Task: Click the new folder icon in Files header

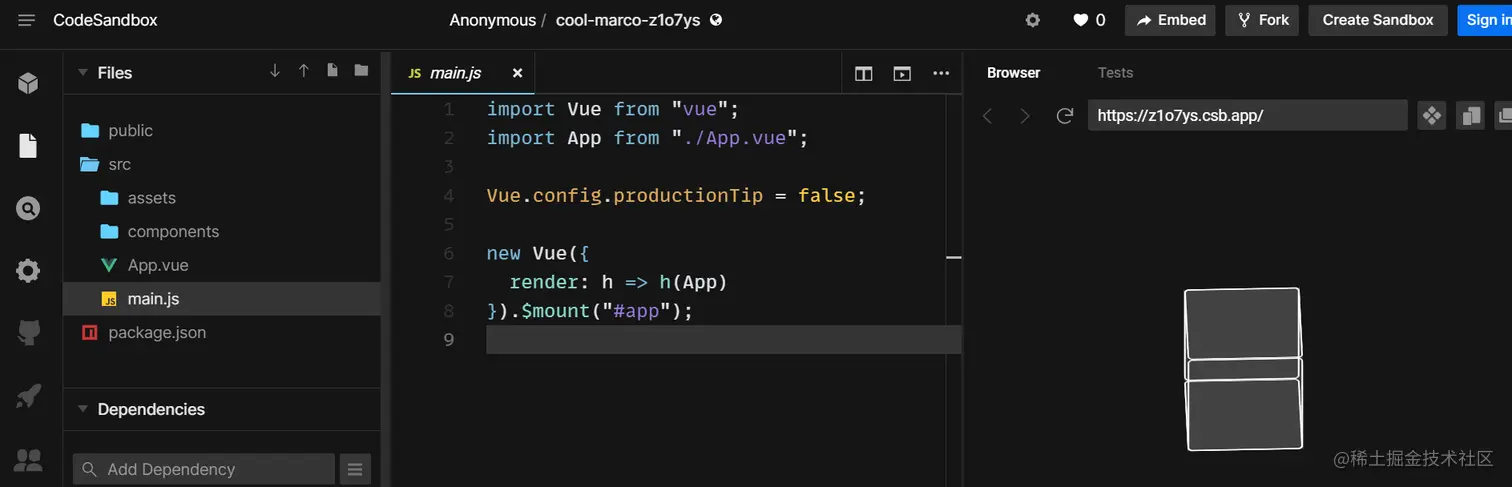Action: coord(361,71)
